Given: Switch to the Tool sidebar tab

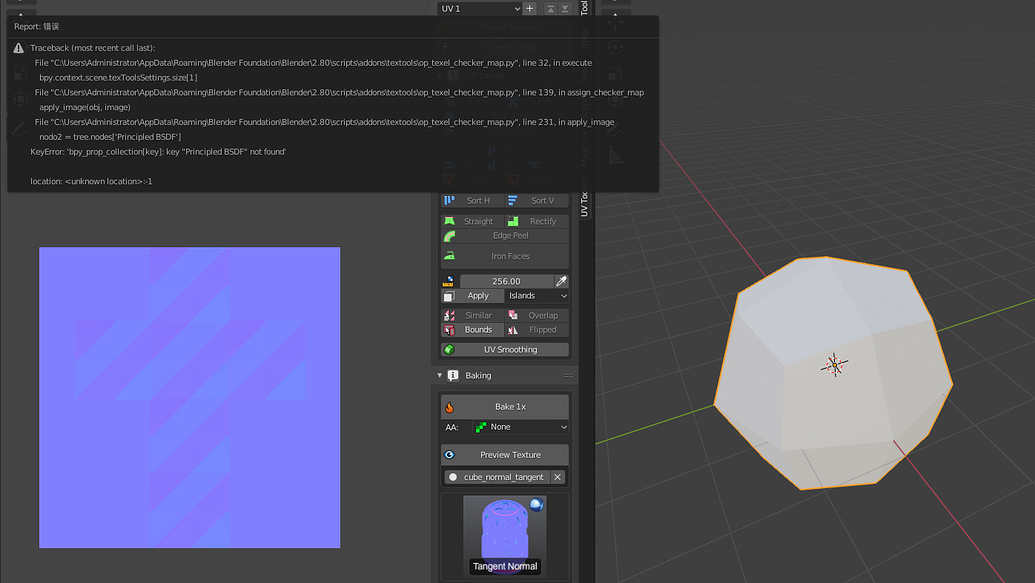Looking at the screenshot, I should click(x=584, y=8).
